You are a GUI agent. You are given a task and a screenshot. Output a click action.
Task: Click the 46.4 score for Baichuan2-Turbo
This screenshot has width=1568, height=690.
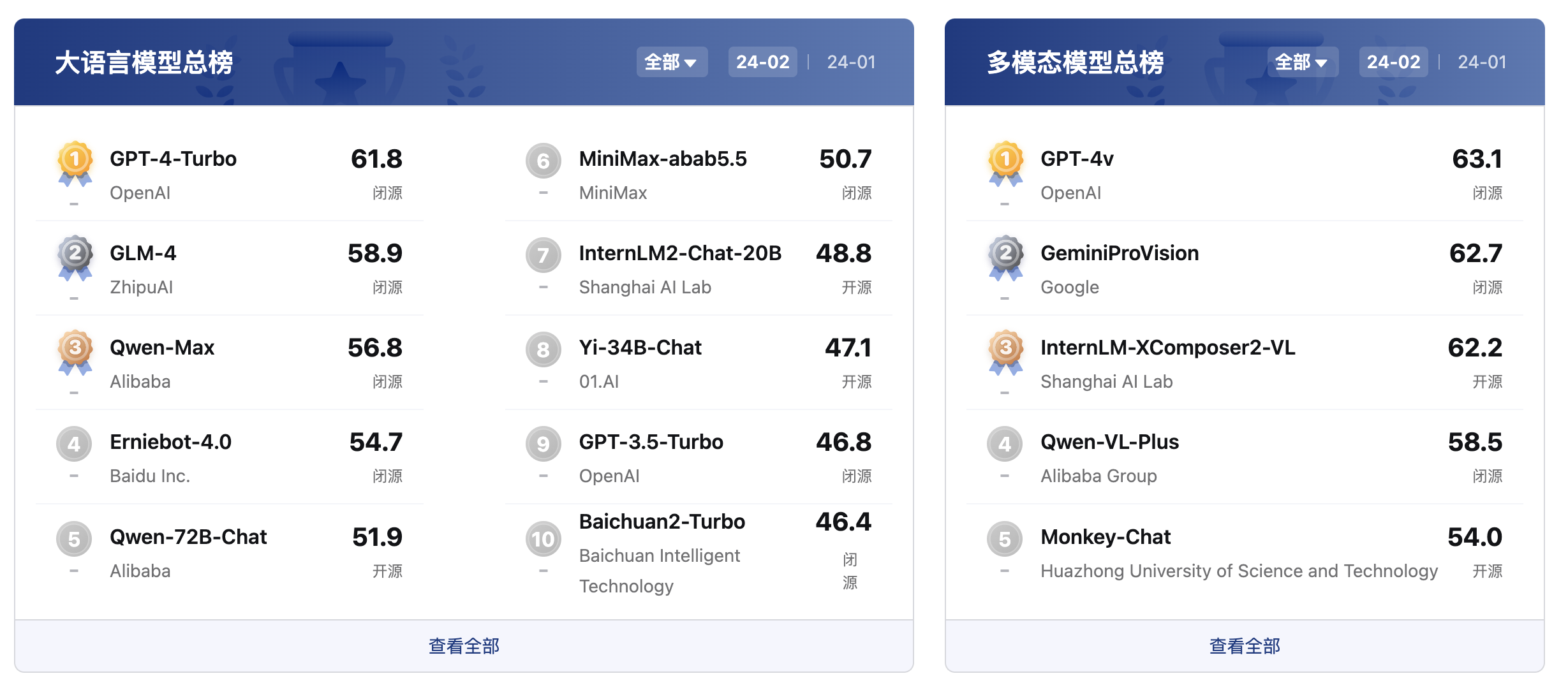pyautogui.click(x=843, y=522)
